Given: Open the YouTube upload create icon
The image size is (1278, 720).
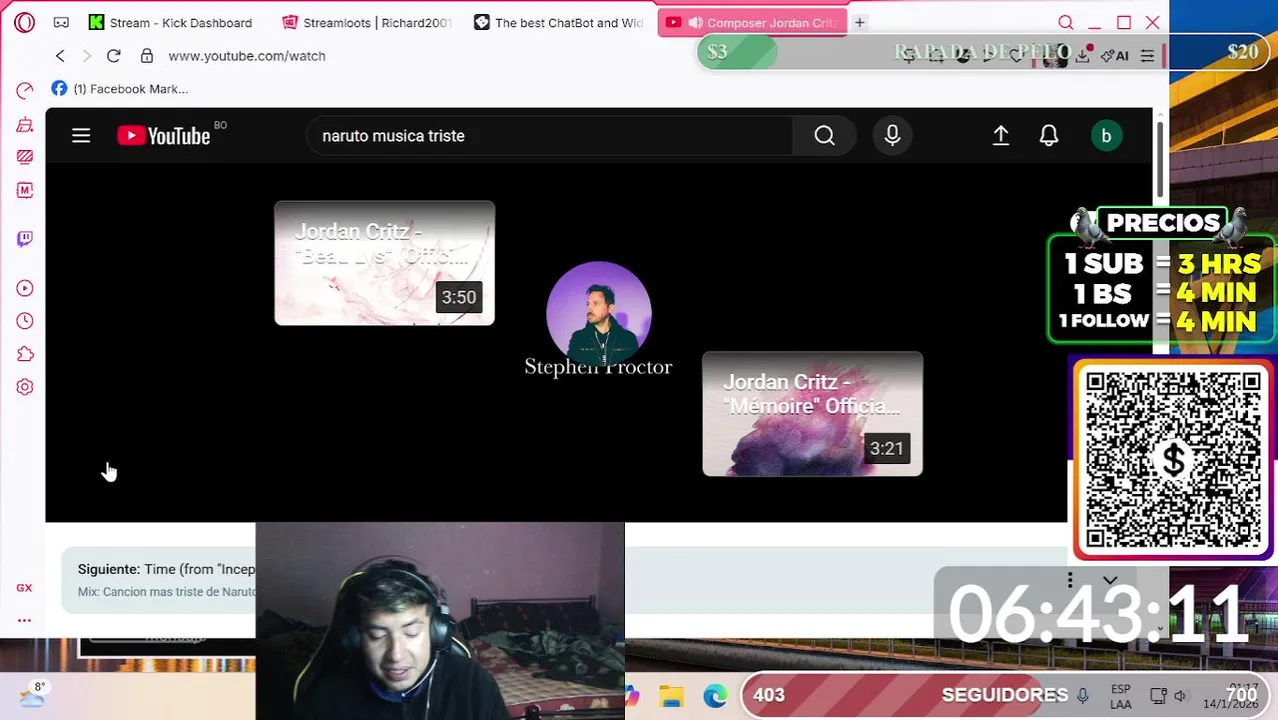Looking at the screenshot, I should click(x=1001, y=136).
